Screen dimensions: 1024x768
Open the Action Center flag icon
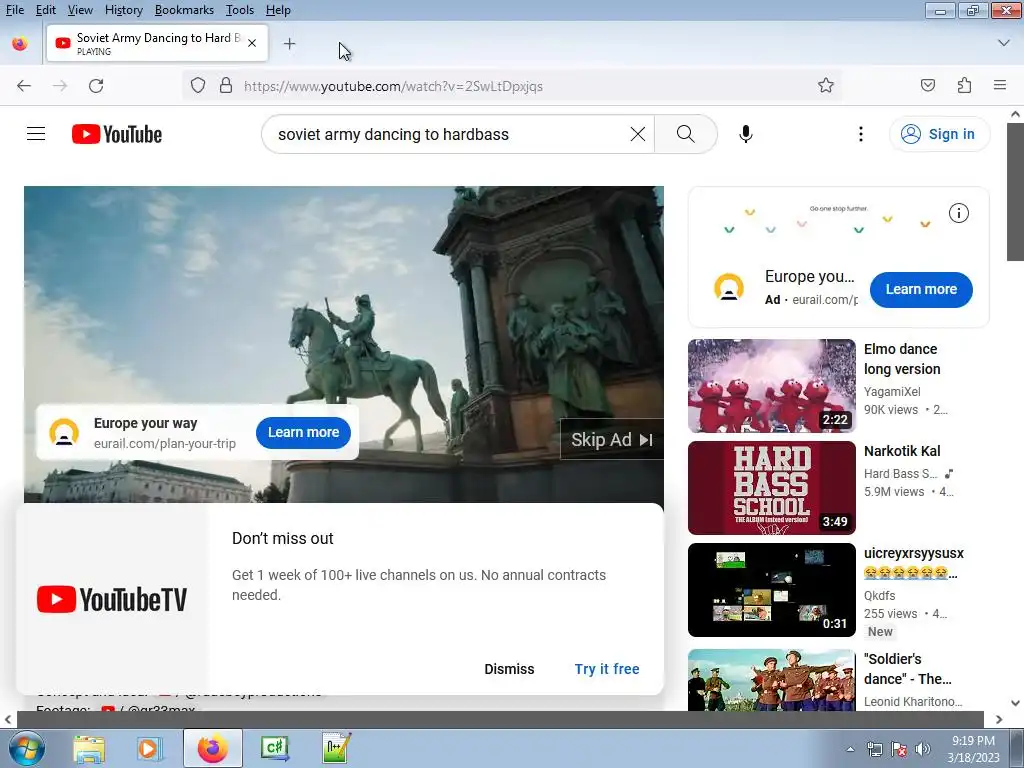[x=899, y=749]
